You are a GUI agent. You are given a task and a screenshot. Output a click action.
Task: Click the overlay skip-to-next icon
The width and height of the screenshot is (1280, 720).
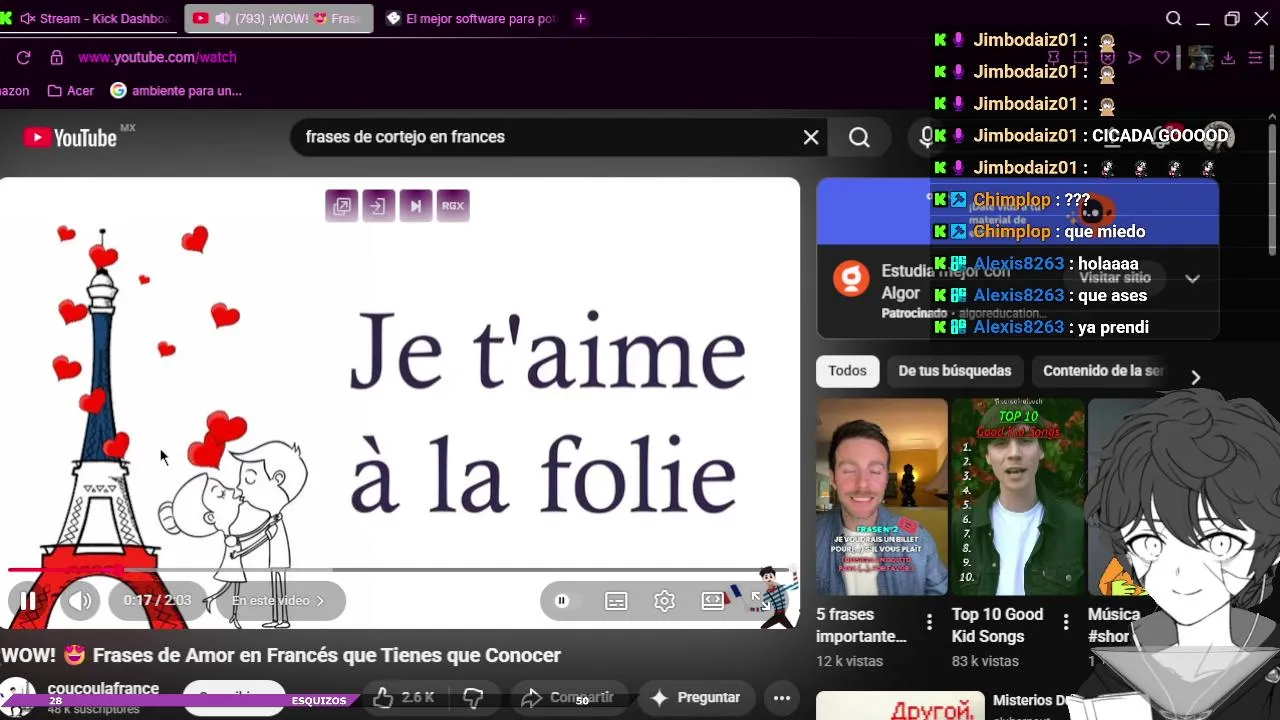click(415, 206)
